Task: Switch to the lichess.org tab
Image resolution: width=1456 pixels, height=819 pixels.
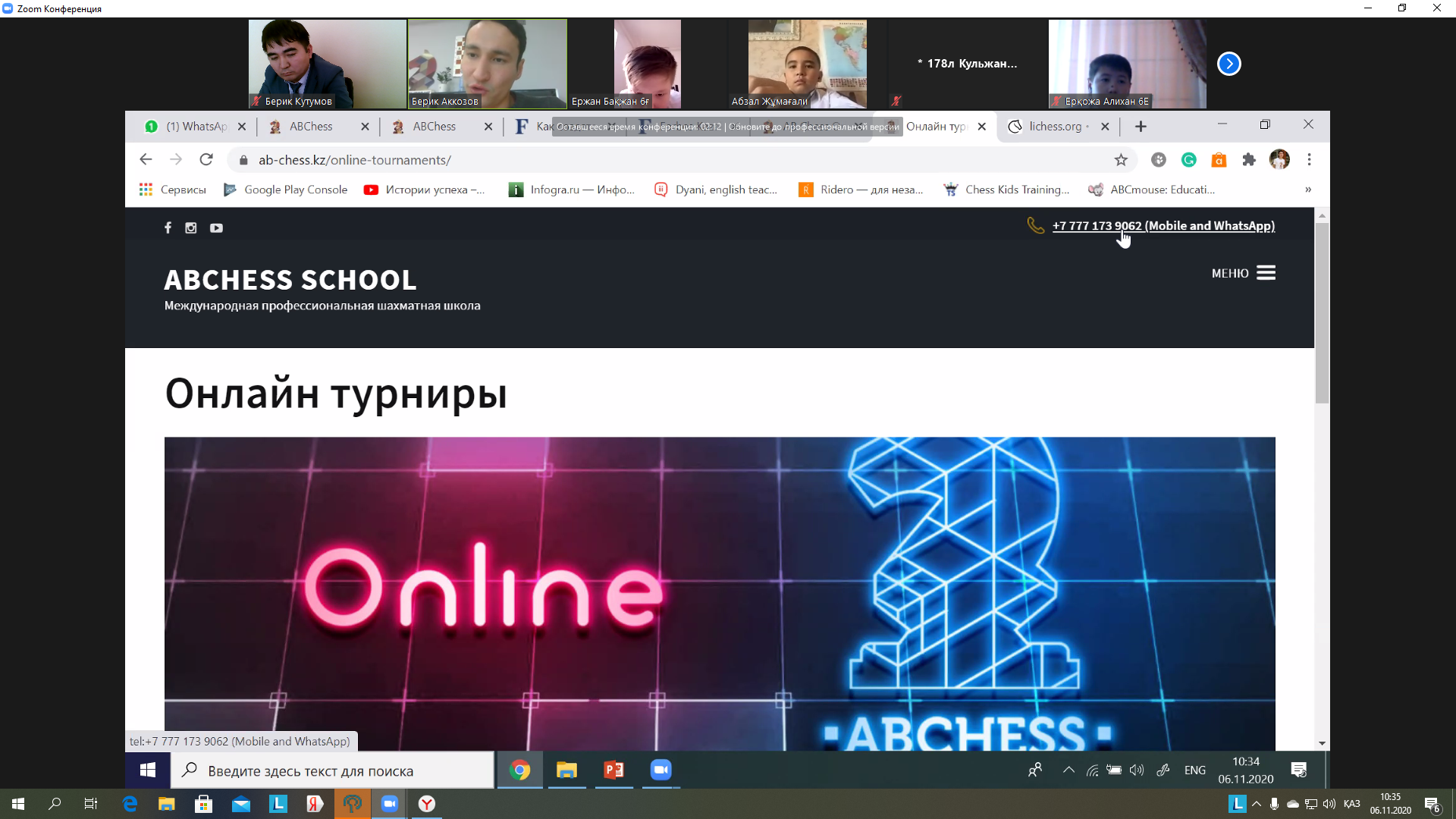Action: pos(1054,127)
